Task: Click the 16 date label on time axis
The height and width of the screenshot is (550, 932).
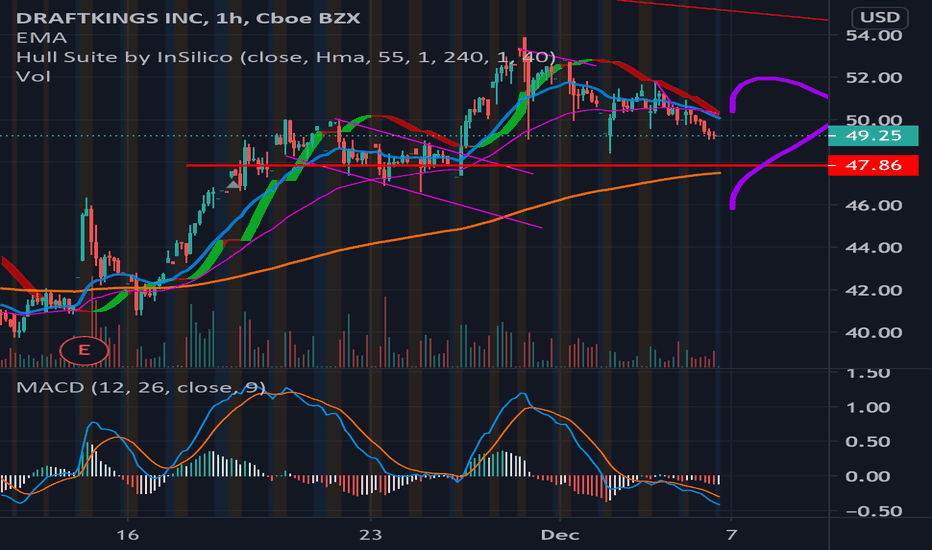Action: coord(127,535)
